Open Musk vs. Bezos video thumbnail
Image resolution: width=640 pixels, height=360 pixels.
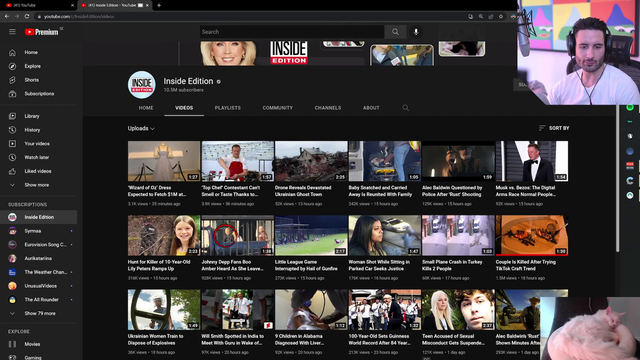tap(531, 161)
